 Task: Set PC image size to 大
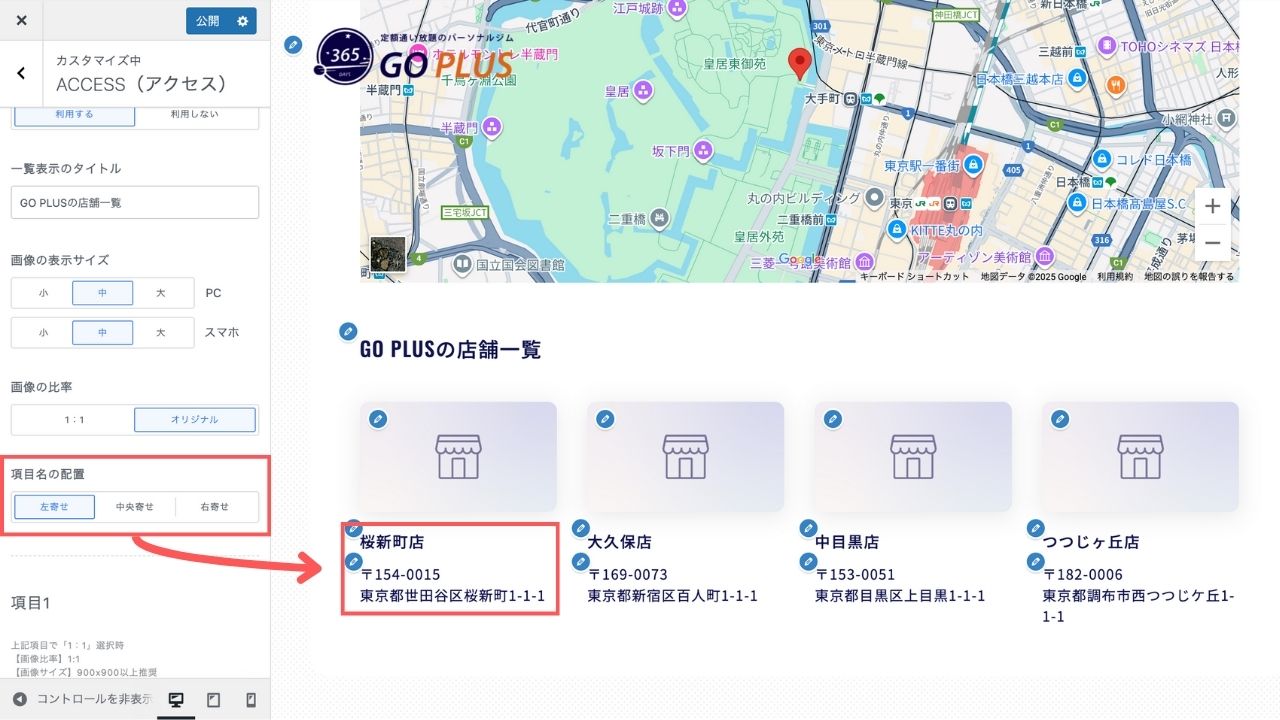pyautogui.click(x=160, y=293)
